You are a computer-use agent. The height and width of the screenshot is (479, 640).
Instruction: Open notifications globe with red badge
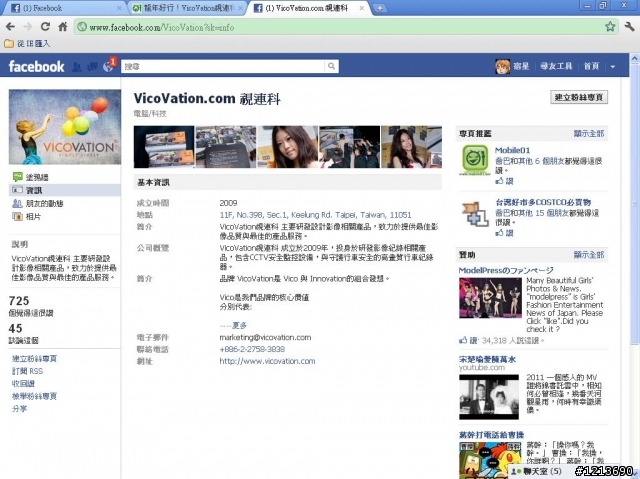click(109, 65)
